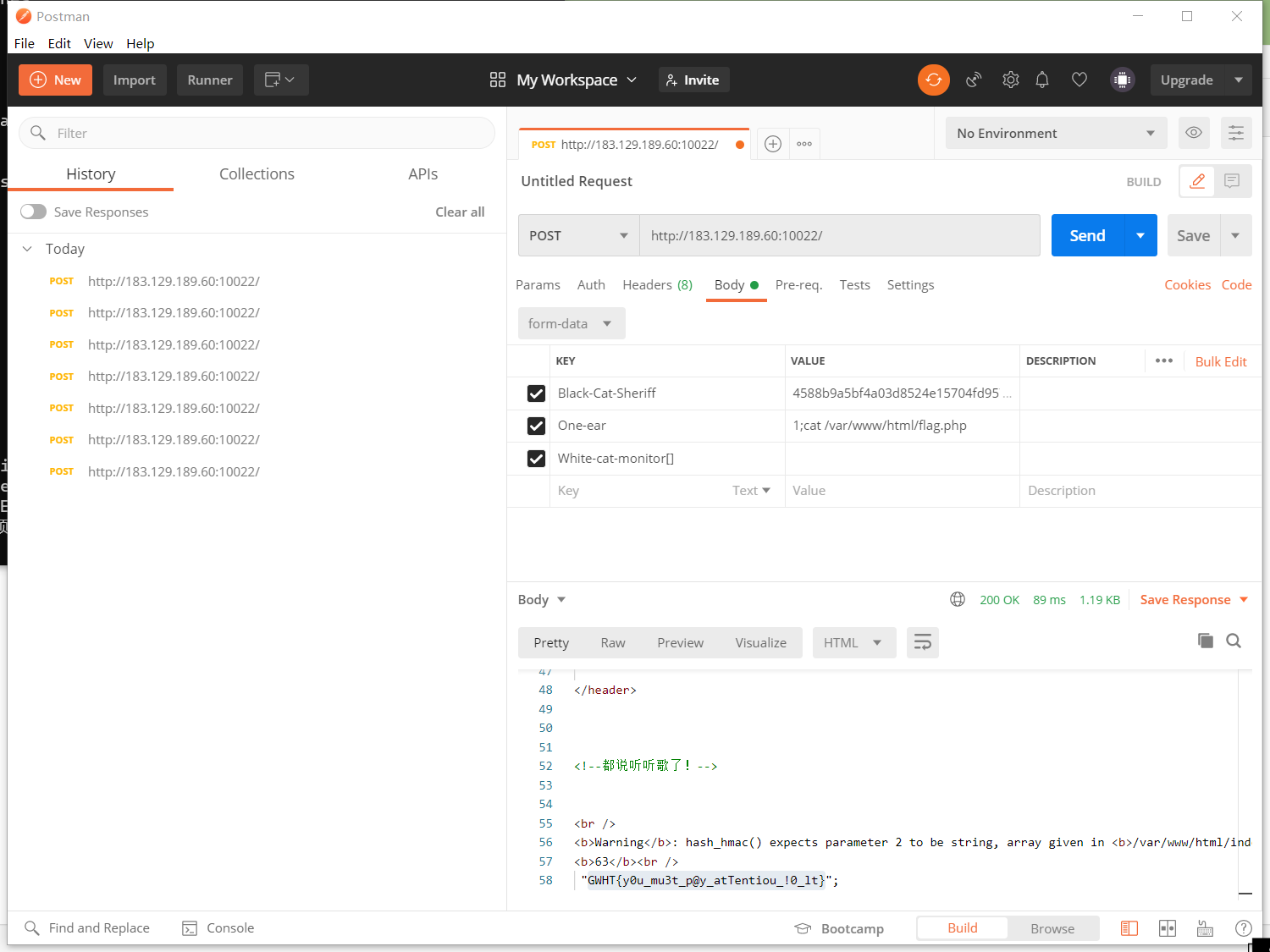Open the user avatar icon
The height and width of the screenshot is (952, 1270).
1122,80
